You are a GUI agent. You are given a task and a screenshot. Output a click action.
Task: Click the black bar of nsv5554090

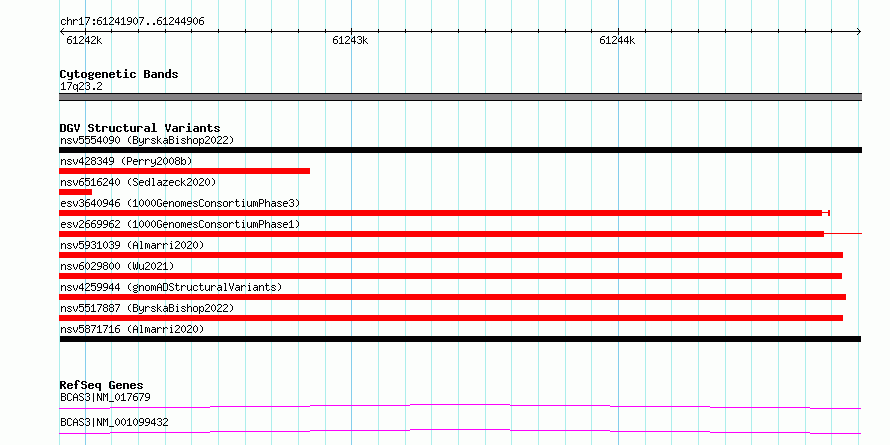[x=460, y=150]
